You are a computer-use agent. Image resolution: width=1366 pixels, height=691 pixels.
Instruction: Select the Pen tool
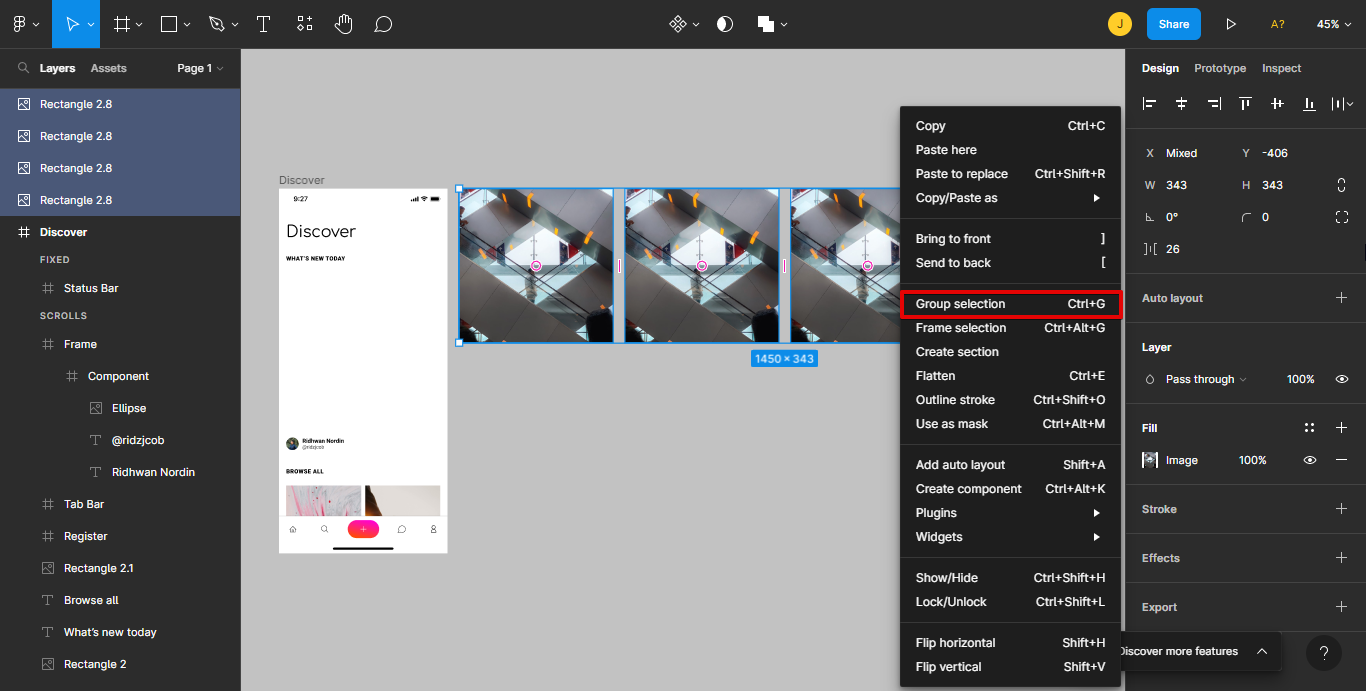[x=217, y=24]
